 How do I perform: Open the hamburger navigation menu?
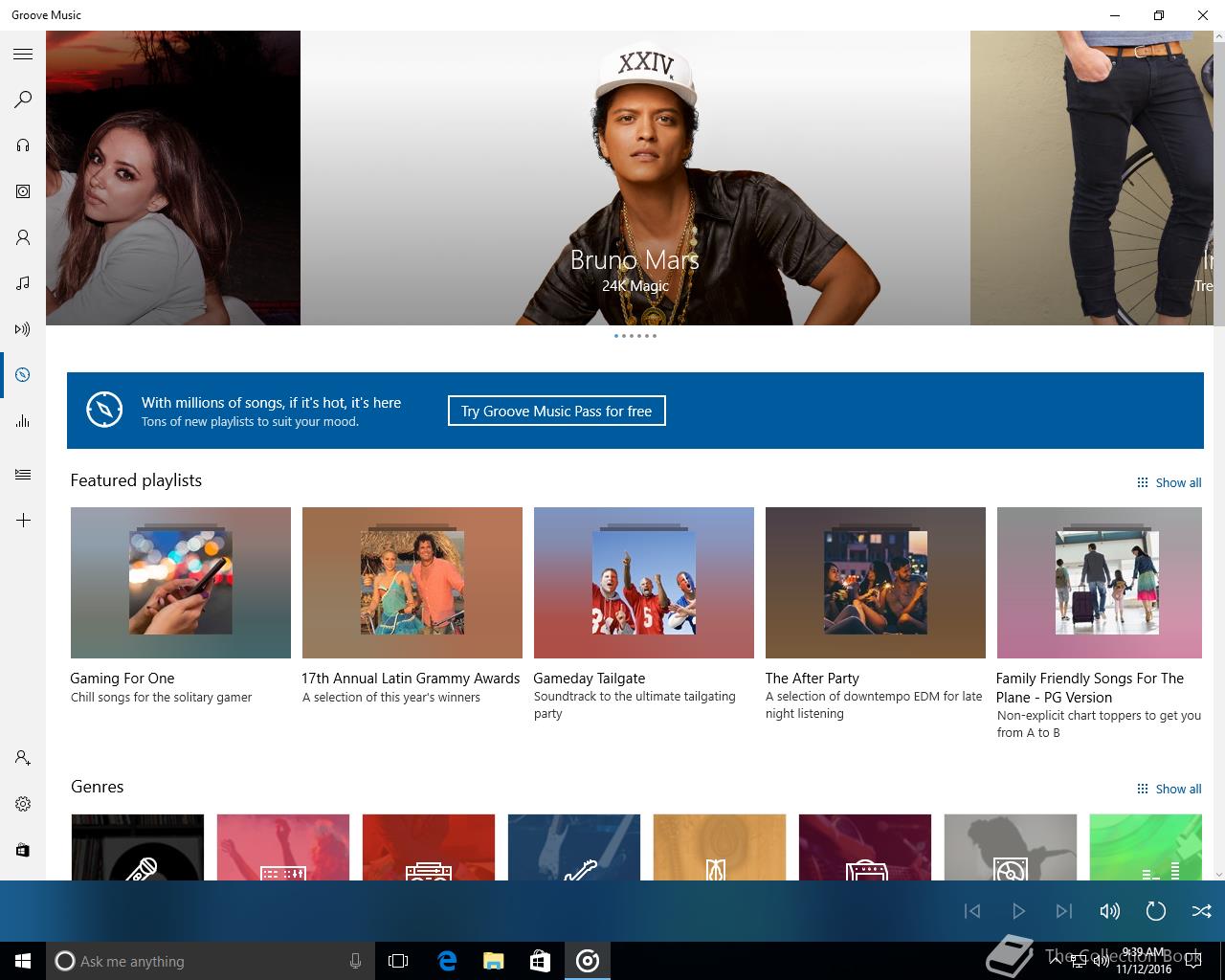tap(23, 54)
